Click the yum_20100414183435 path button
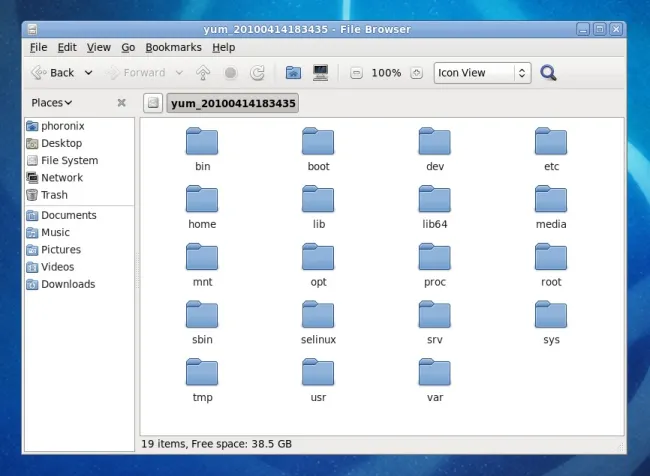This screenshot has height=476, width=650. click(x=233, y=103)
